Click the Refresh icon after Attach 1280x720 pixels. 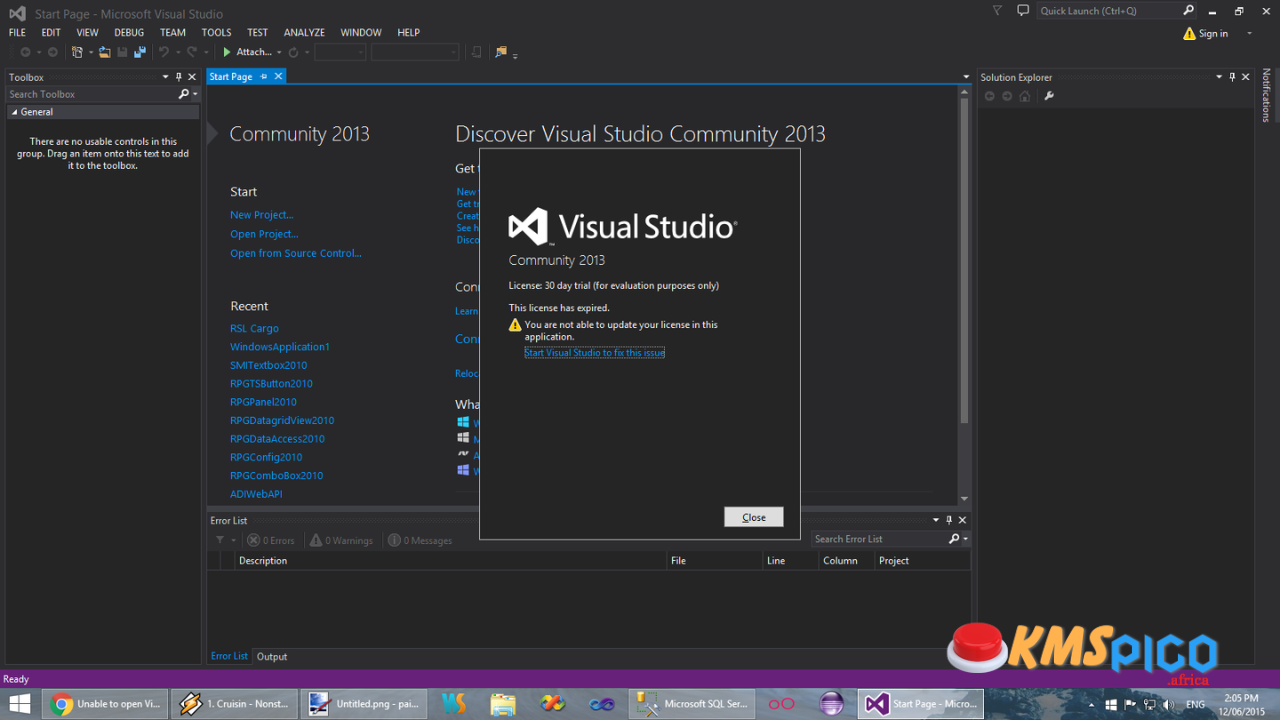coord(293,52)
